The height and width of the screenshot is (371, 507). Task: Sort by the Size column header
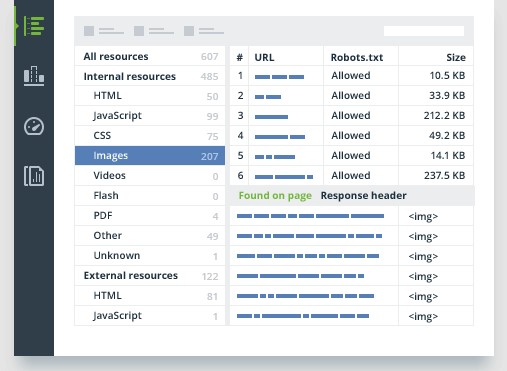(x=456, y=57)
